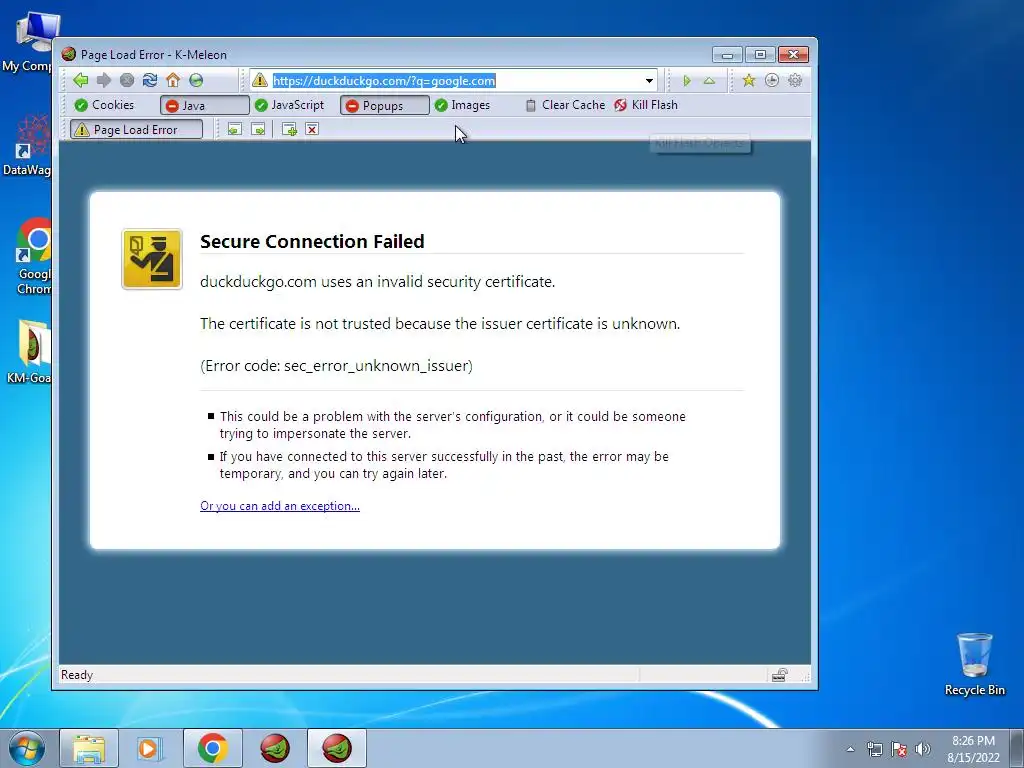Go back with the green Back arrow

pyautogui.click(x=81, y=80)
